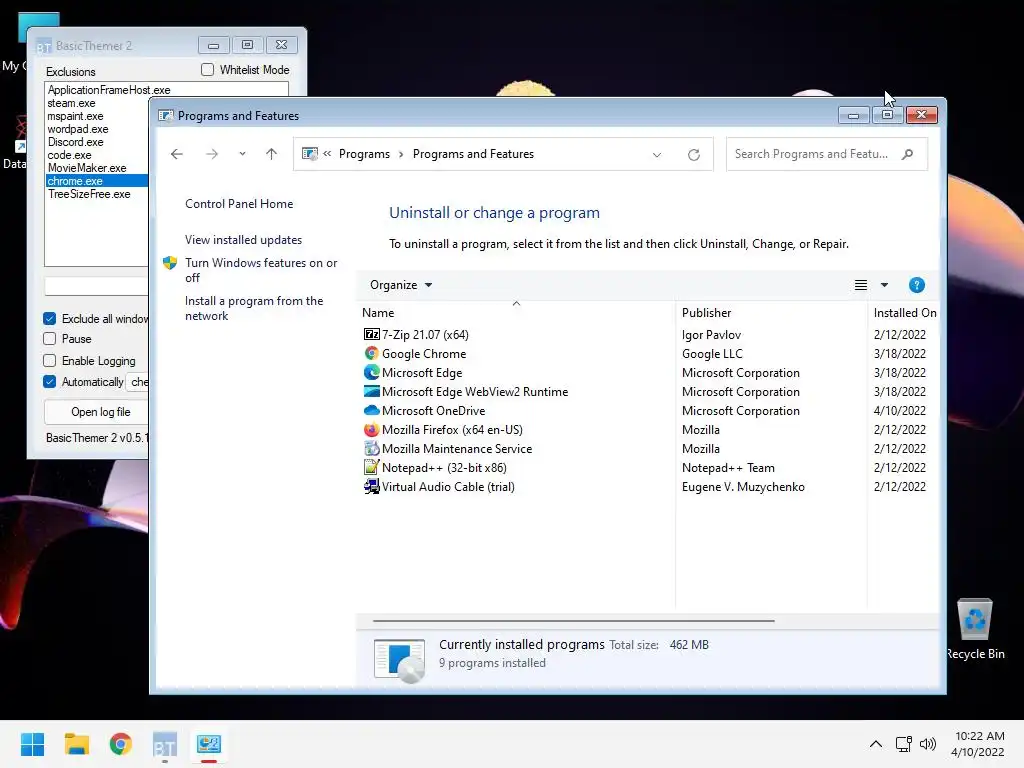Open help with the blue question icon
This screenshot has height=768, width=1024.
pos(916,285)
